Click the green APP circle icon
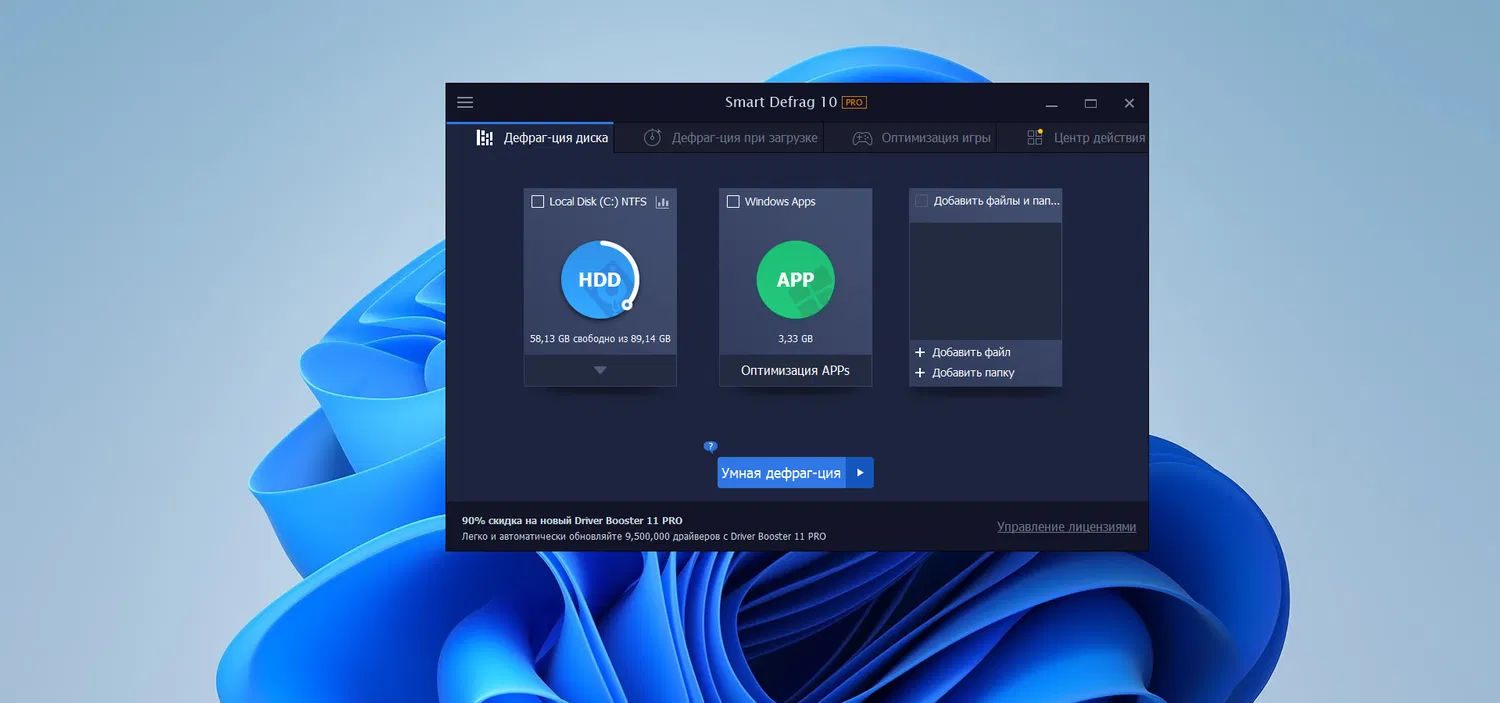The image size is (1500, 703). 795,280
